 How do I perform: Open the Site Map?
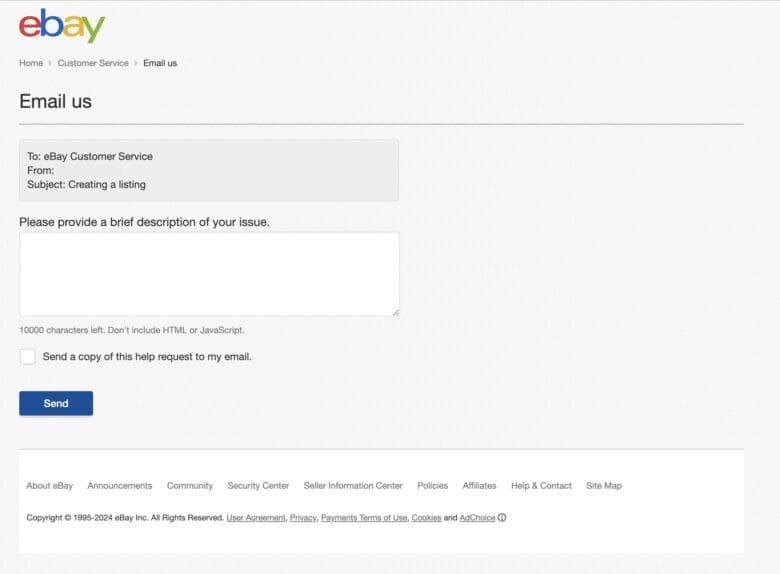604,486
